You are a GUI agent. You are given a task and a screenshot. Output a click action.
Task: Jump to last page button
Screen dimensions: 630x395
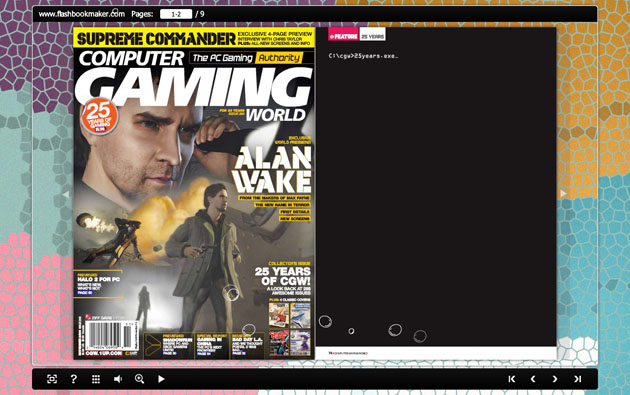[x=577, y=379]
